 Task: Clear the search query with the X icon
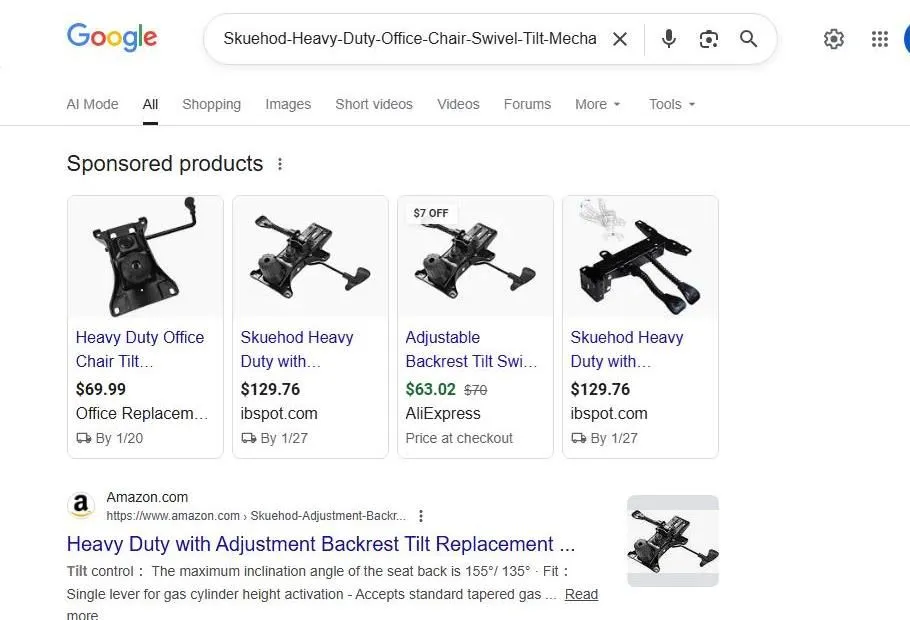[x=620, y=38]
